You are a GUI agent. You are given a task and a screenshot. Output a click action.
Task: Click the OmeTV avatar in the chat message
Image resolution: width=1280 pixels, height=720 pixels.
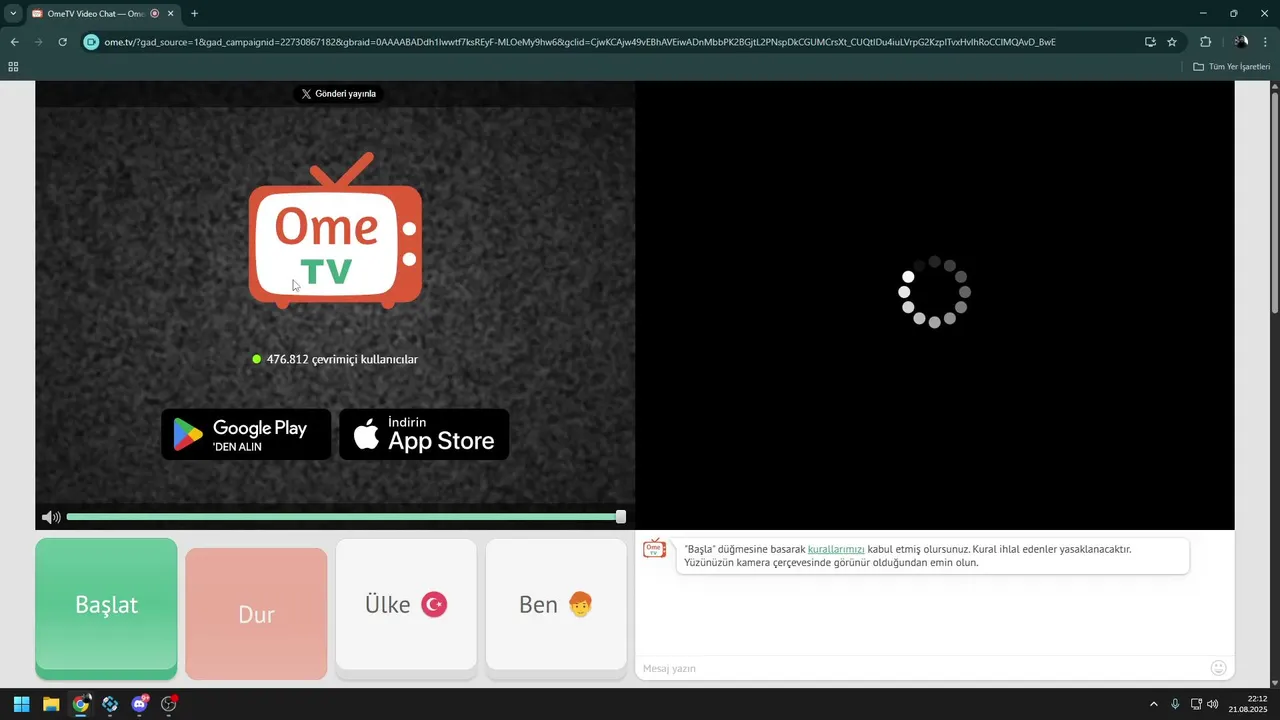click(654, 549)
